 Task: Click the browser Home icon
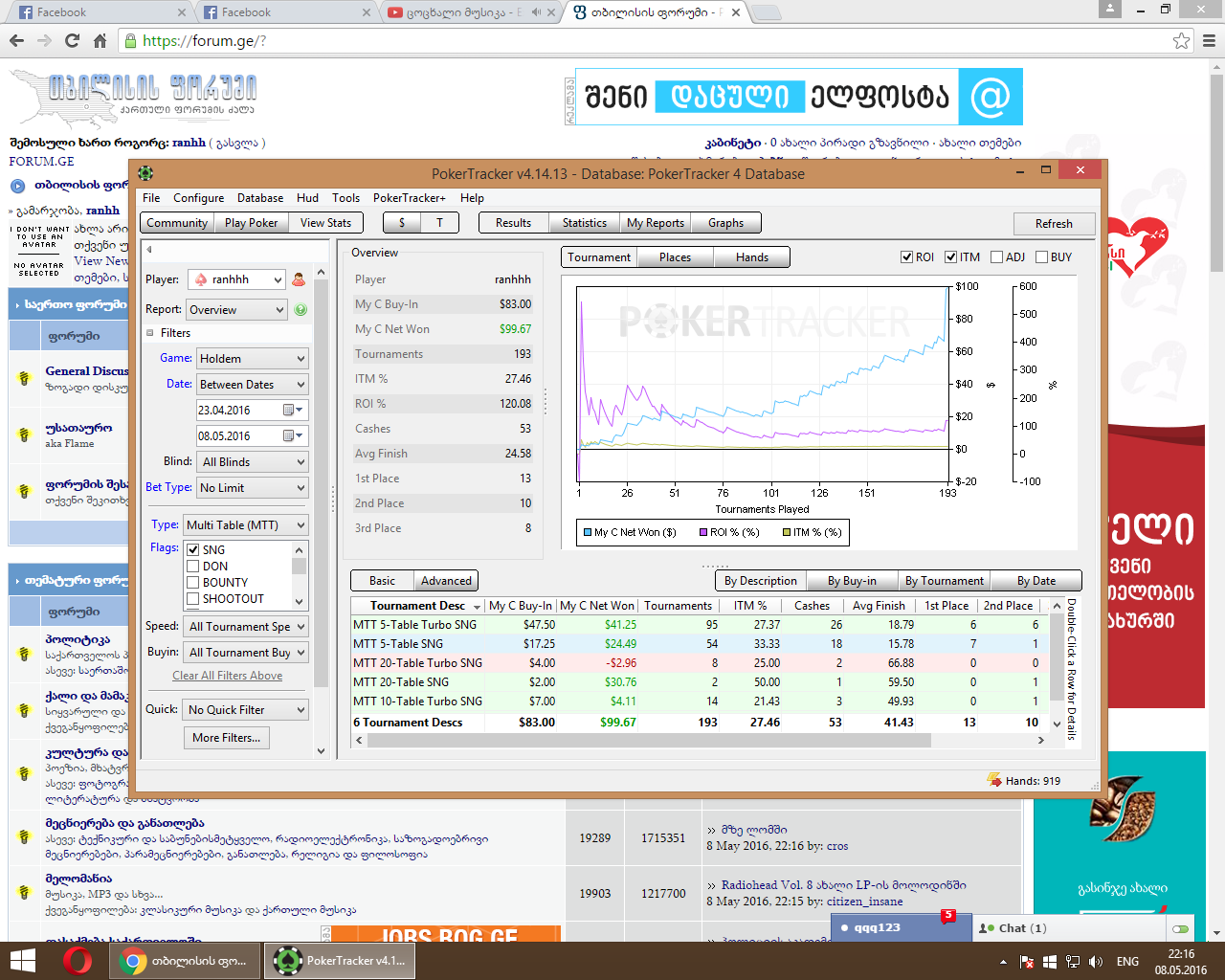(x=100, y=41)
